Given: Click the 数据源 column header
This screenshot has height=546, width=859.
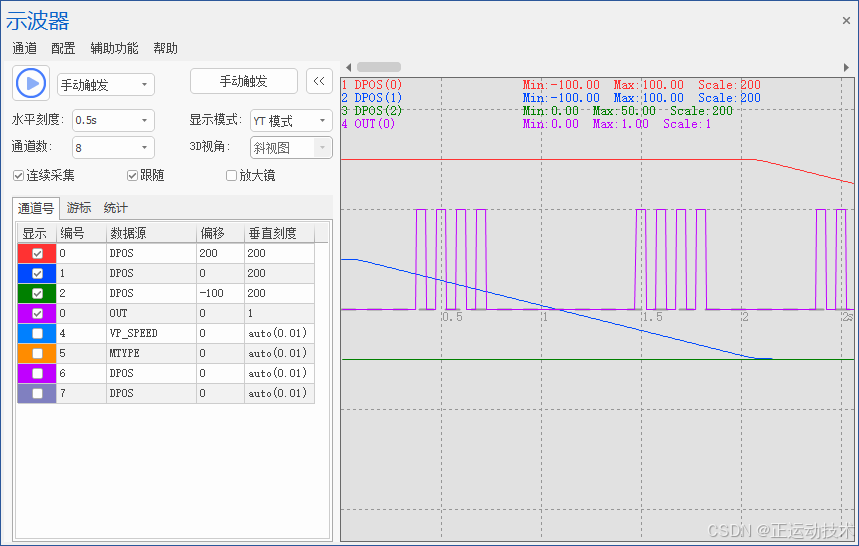Looking at the screenshot, I should coord(151,233).
